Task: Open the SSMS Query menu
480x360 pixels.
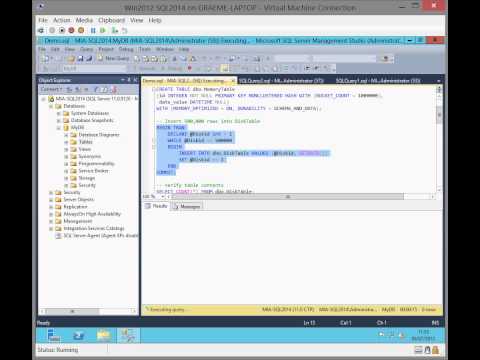Action: tap(86, 49)
